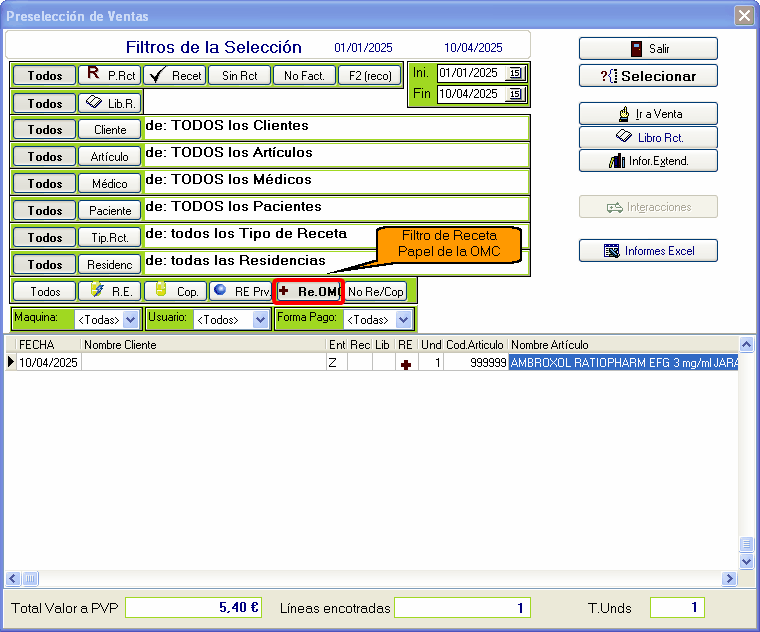
Task: Toggle the Re.OMC recipe filter
Action: coord(308,291)
